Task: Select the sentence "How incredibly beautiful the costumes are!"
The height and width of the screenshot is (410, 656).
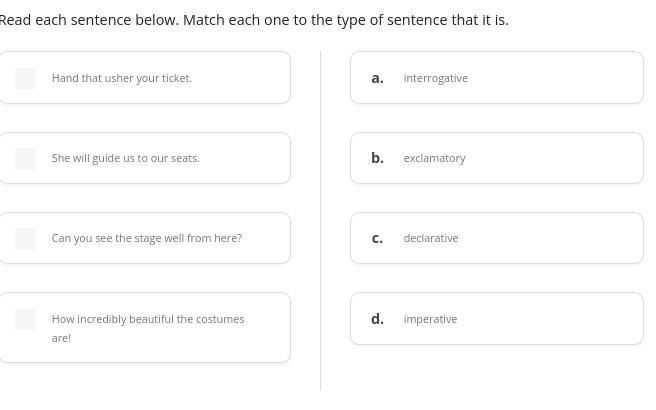Action: 148,319
